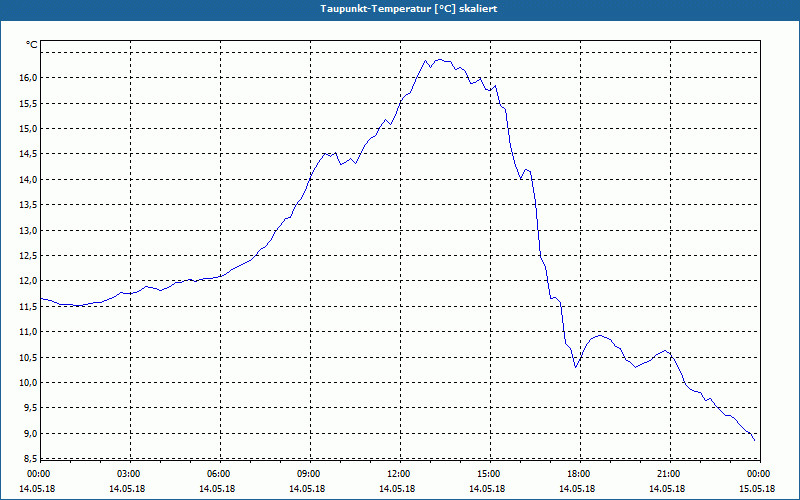Viewport: 800px width, 500px height.
Task: Select the 14.05.18 date under 18:00
Action: 578,489
